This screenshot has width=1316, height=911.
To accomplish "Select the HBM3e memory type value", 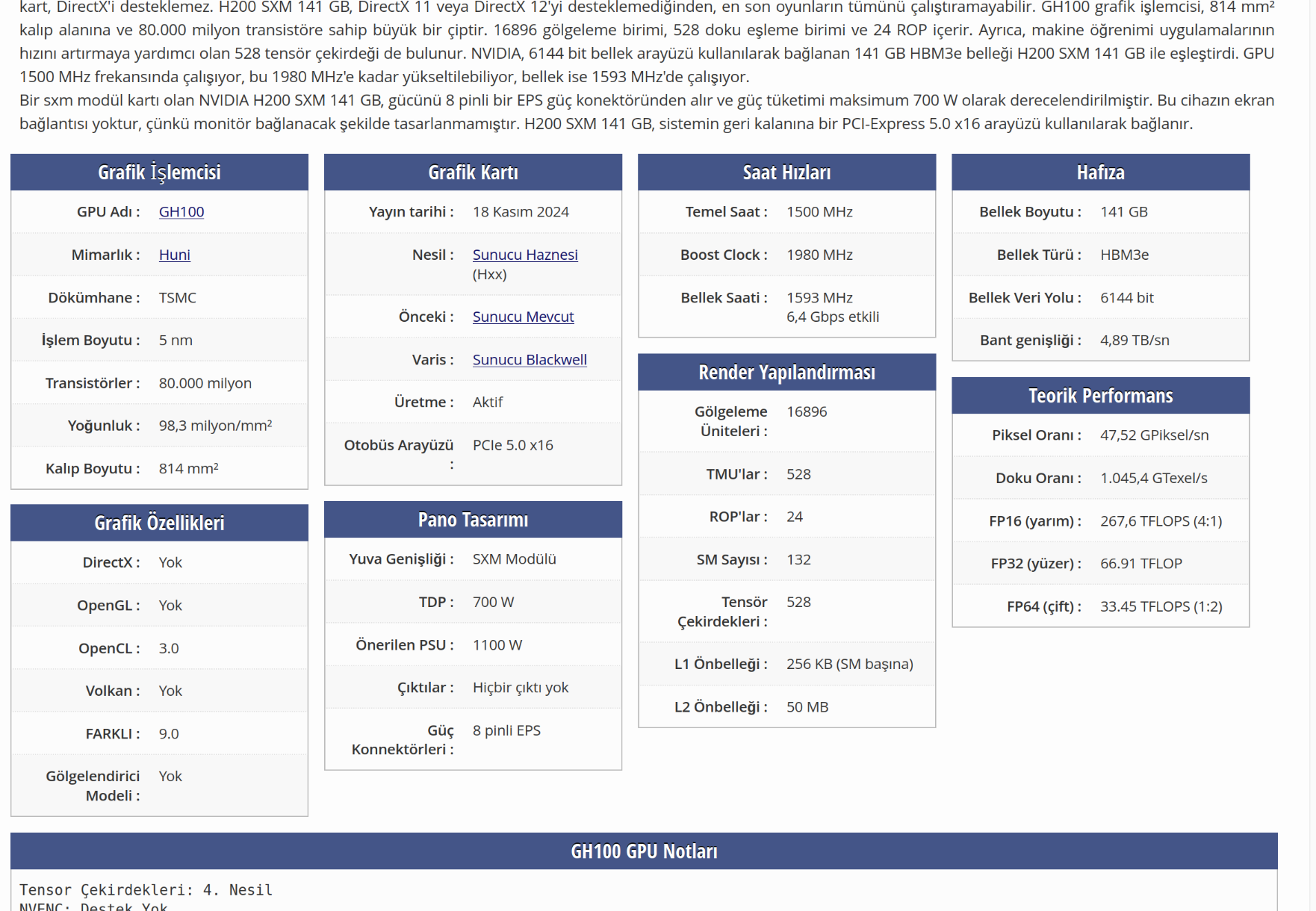I will tap(1124, 255).
